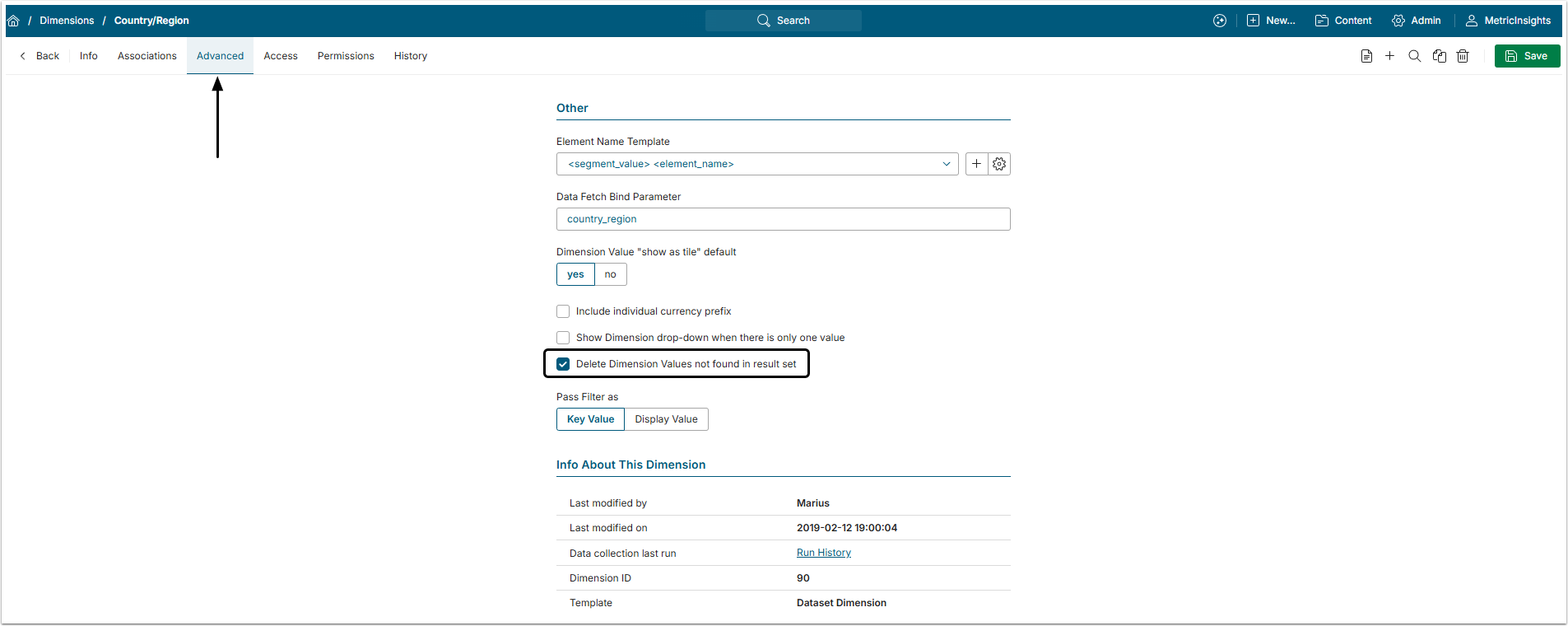Follow the Run History link
Viewport: 1568px width, 626px height.
click(823, 553)
